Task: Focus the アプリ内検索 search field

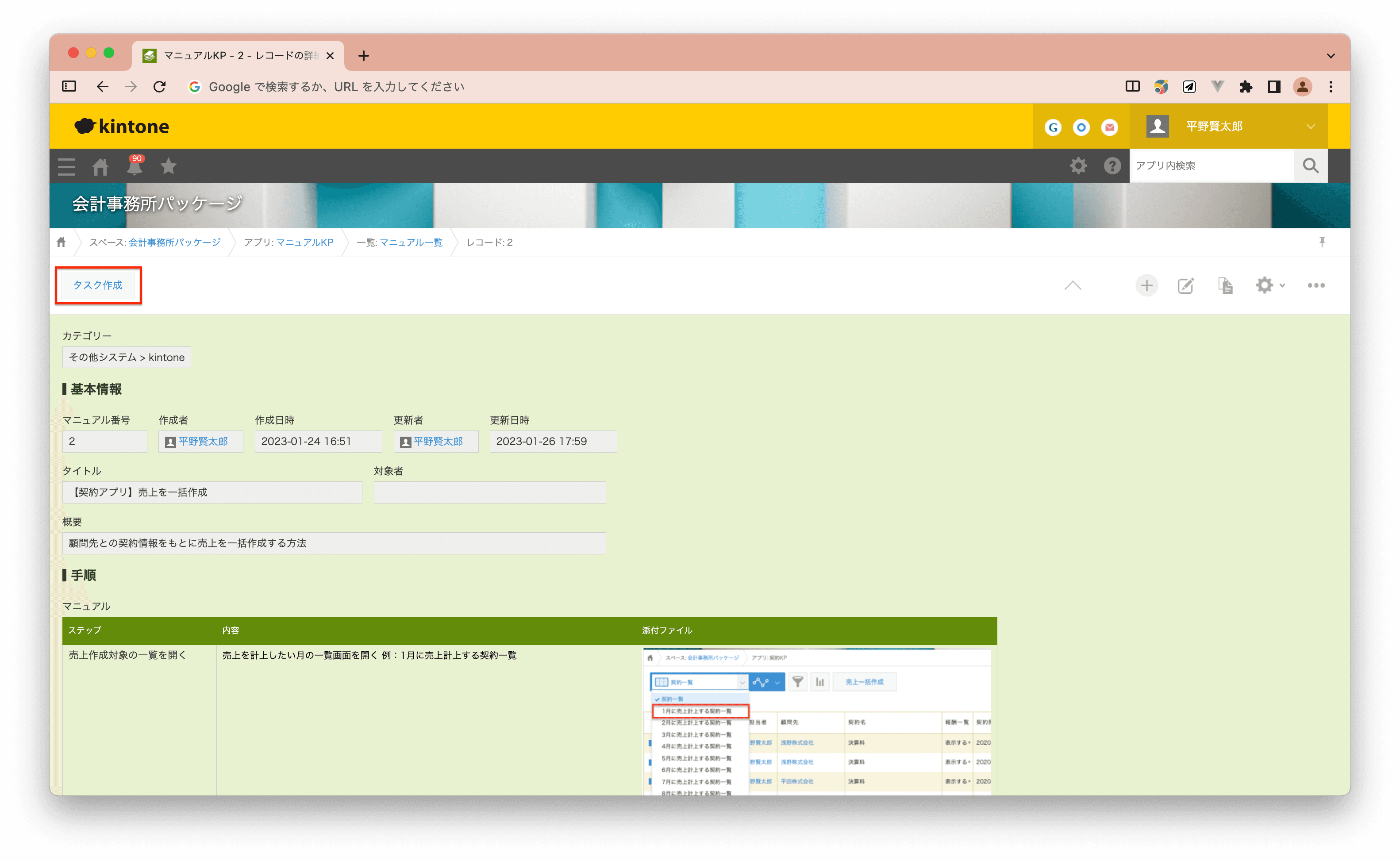Action: pyautogui.click(x=1212, y=166)
